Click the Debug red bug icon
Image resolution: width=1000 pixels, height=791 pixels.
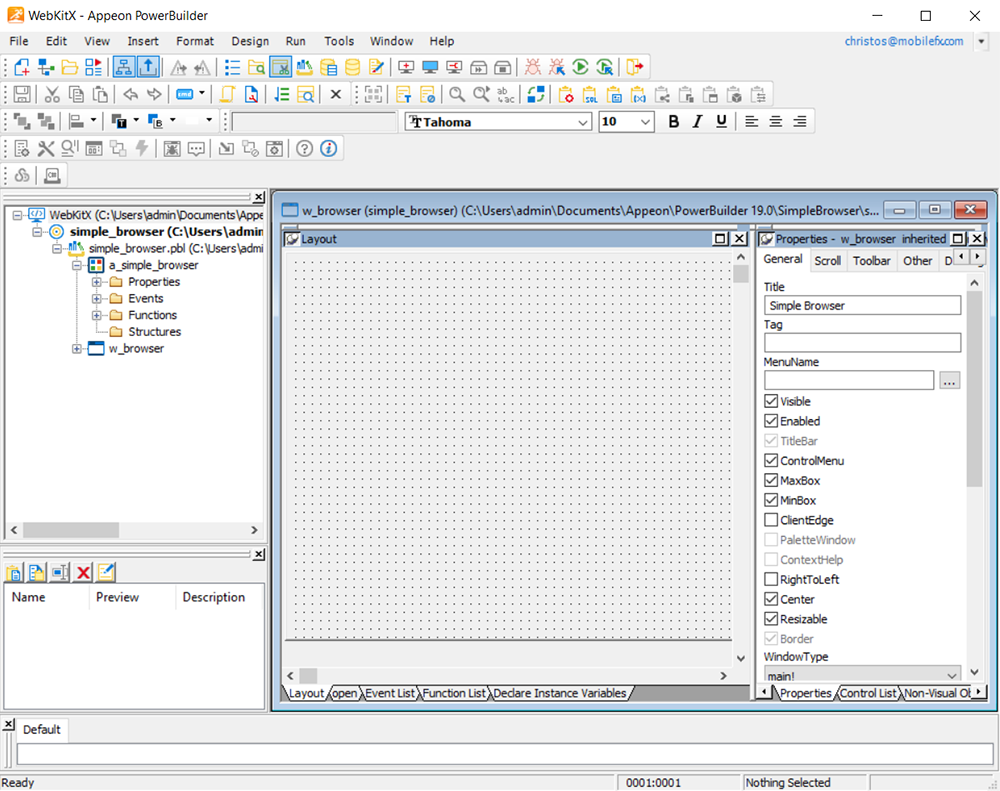click(533, 67)
